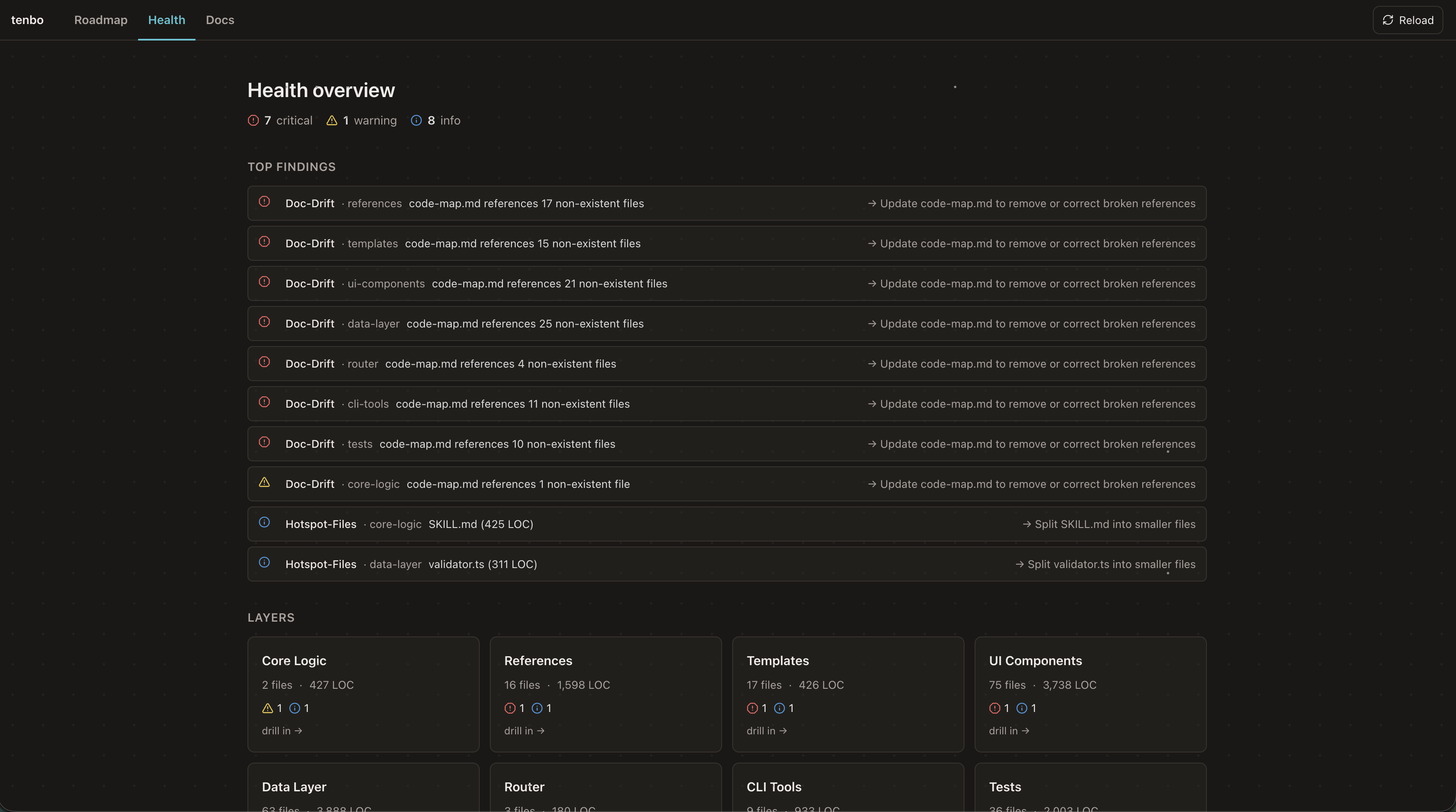Click critical icon on tests Doc-Drift row
The image size is (1456, 812).
[x=264, y=442]
